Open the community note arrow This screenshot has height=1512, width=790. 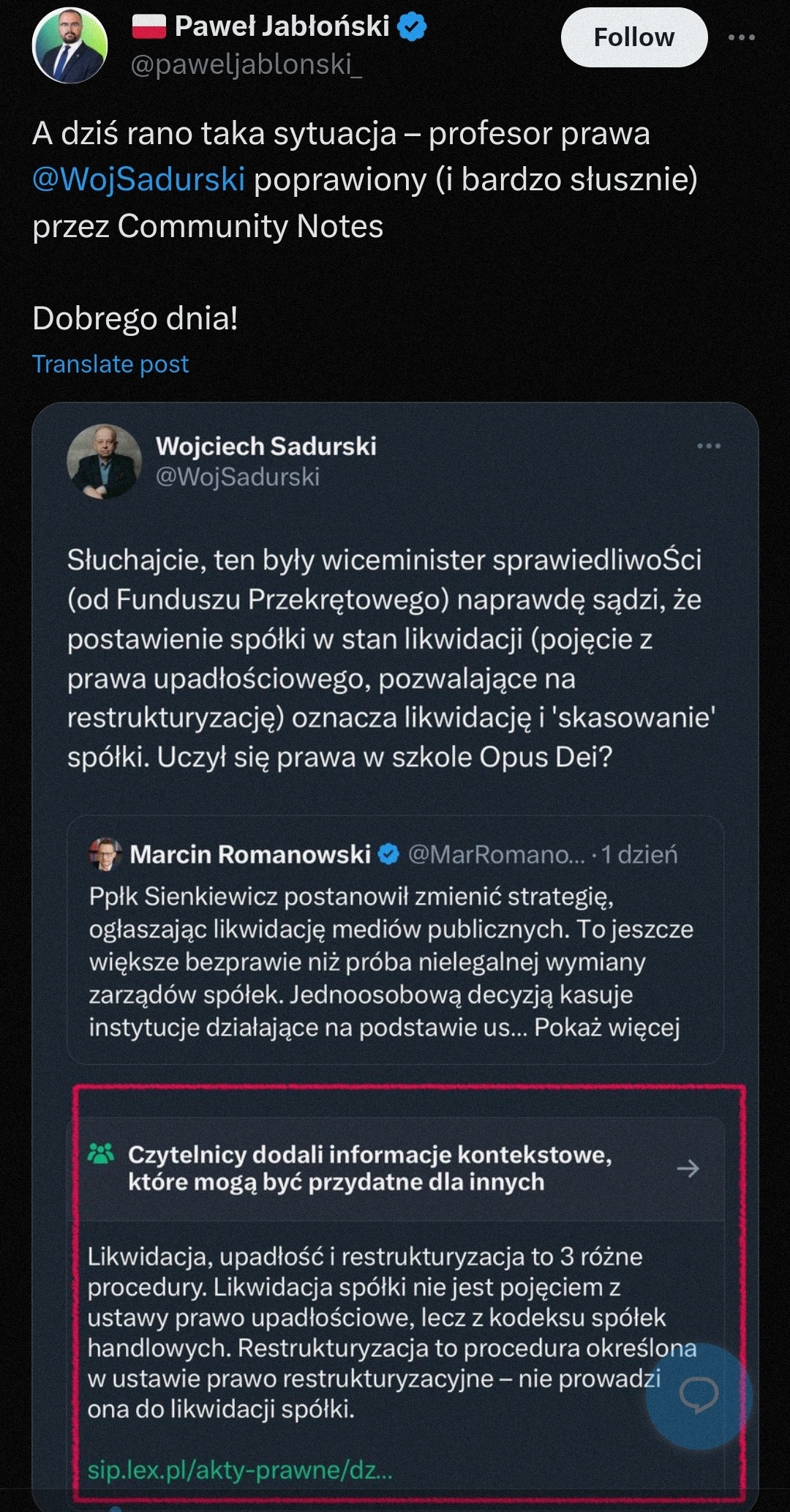point(688,1169)
